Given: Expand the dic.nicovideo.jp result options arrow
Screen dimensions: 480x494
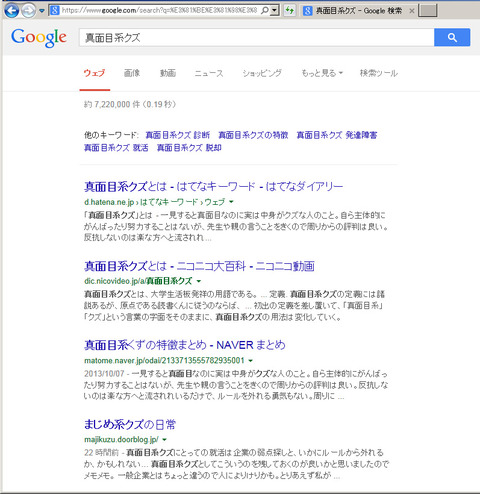Looking at the screenshot, I should click(x=199, y=281).
